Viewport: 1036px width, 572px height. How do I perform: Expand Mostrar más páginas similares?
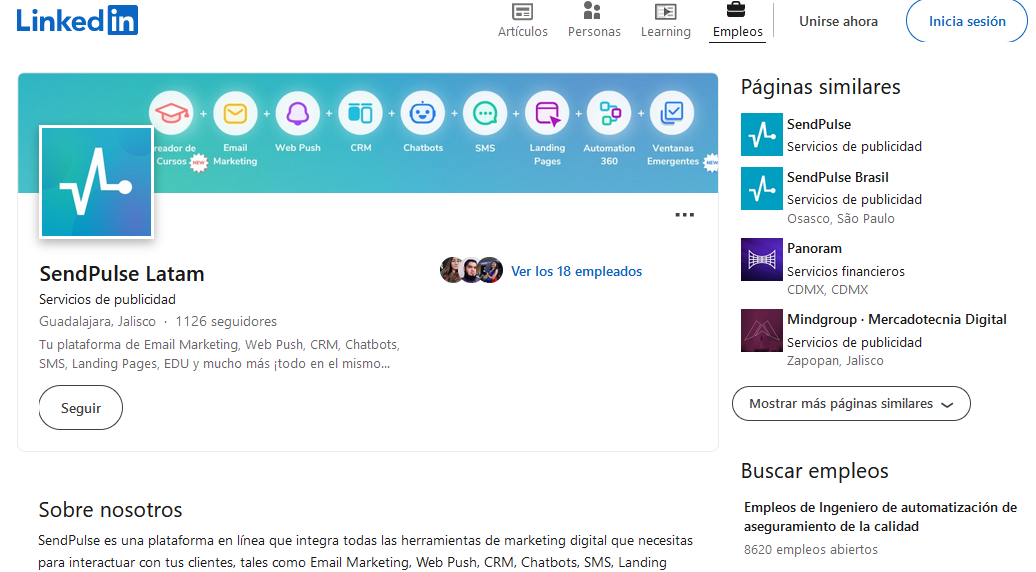point(851,404)
